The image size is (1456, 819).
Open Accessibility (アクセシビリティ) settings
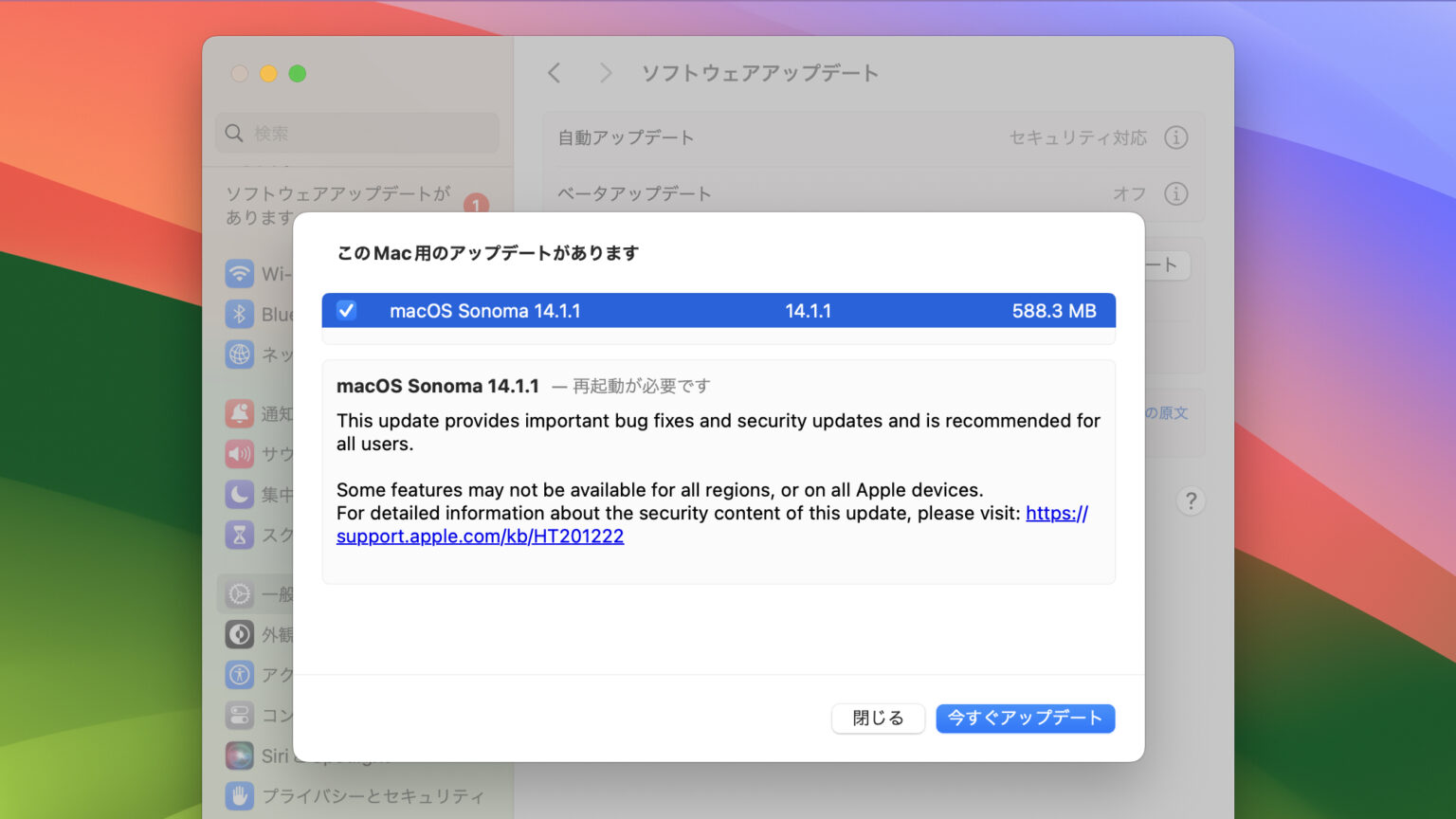[240, 674]
